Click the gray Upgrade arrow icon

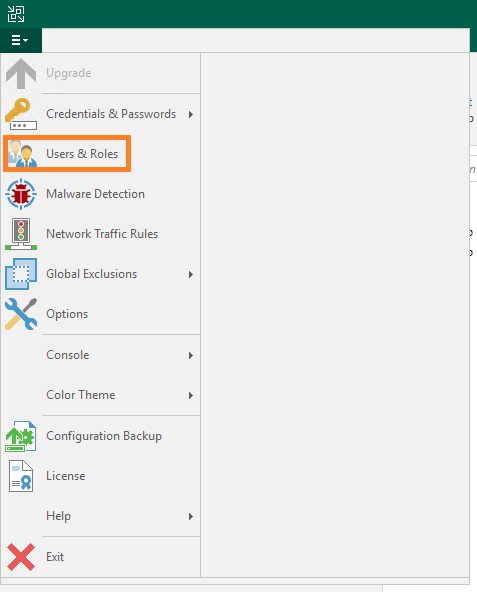[x=21, y=74]
